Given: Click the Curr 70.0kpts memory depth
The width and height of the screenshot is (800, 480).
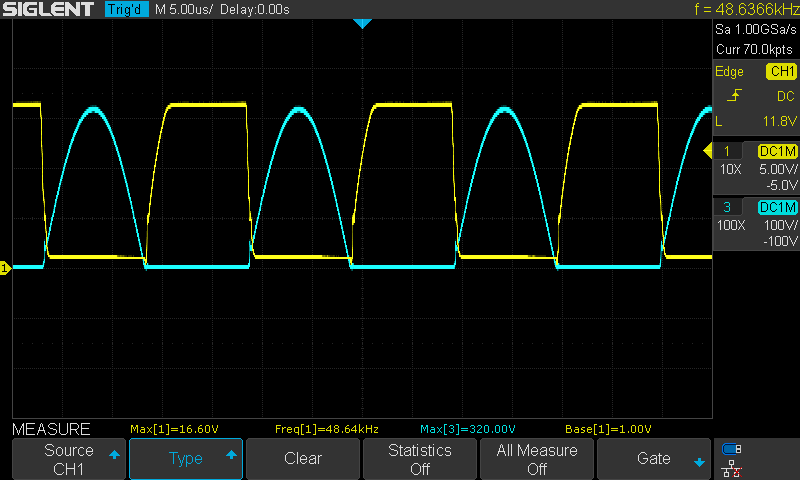Looking at the screenshot, I should pos(755,49).
